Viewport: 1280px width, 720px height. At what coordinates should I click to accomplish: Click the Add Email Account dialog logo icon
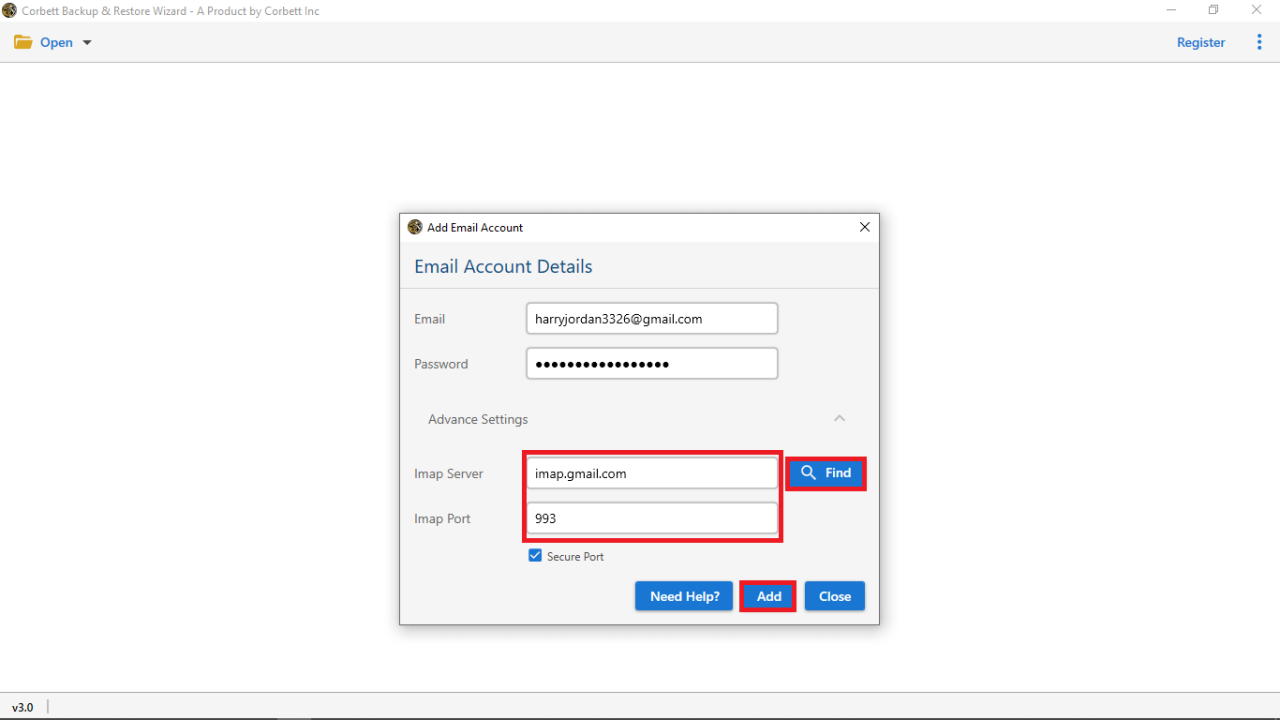[415, 227]
